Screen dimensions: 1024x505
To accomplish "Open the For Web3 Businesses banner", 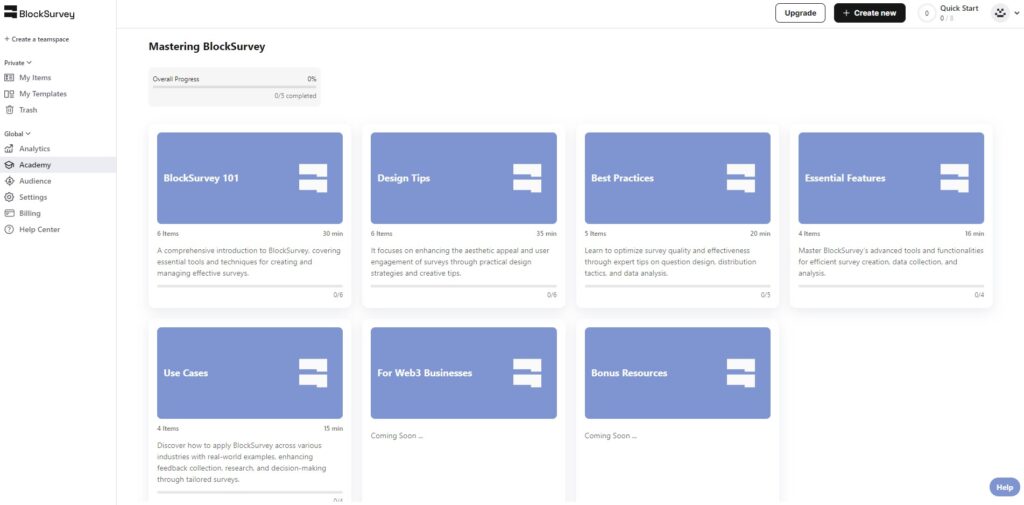I will point(464,373).
